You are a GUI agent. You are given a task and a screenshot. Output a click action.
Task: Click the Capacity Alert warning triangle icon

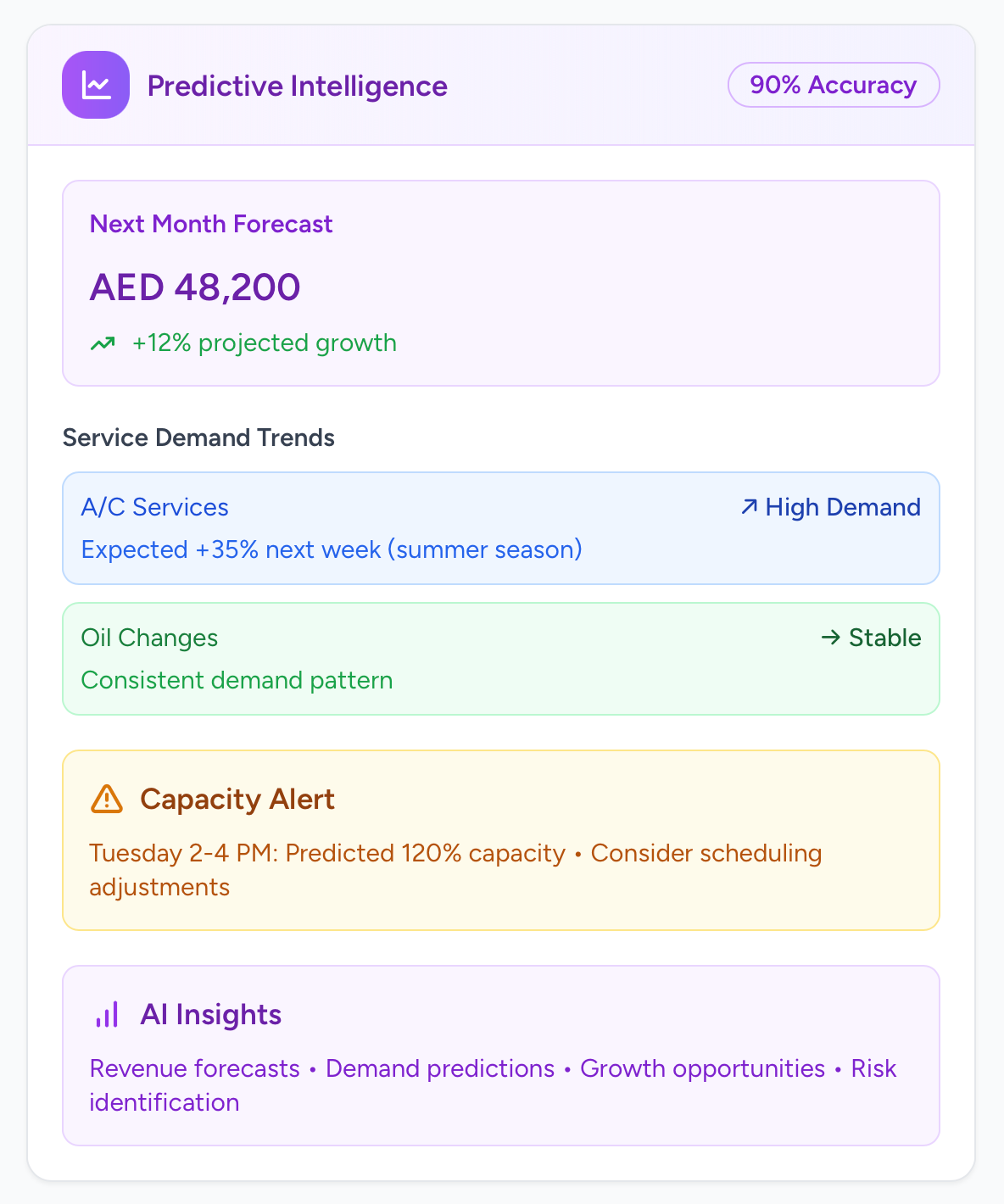pos(107,799)
